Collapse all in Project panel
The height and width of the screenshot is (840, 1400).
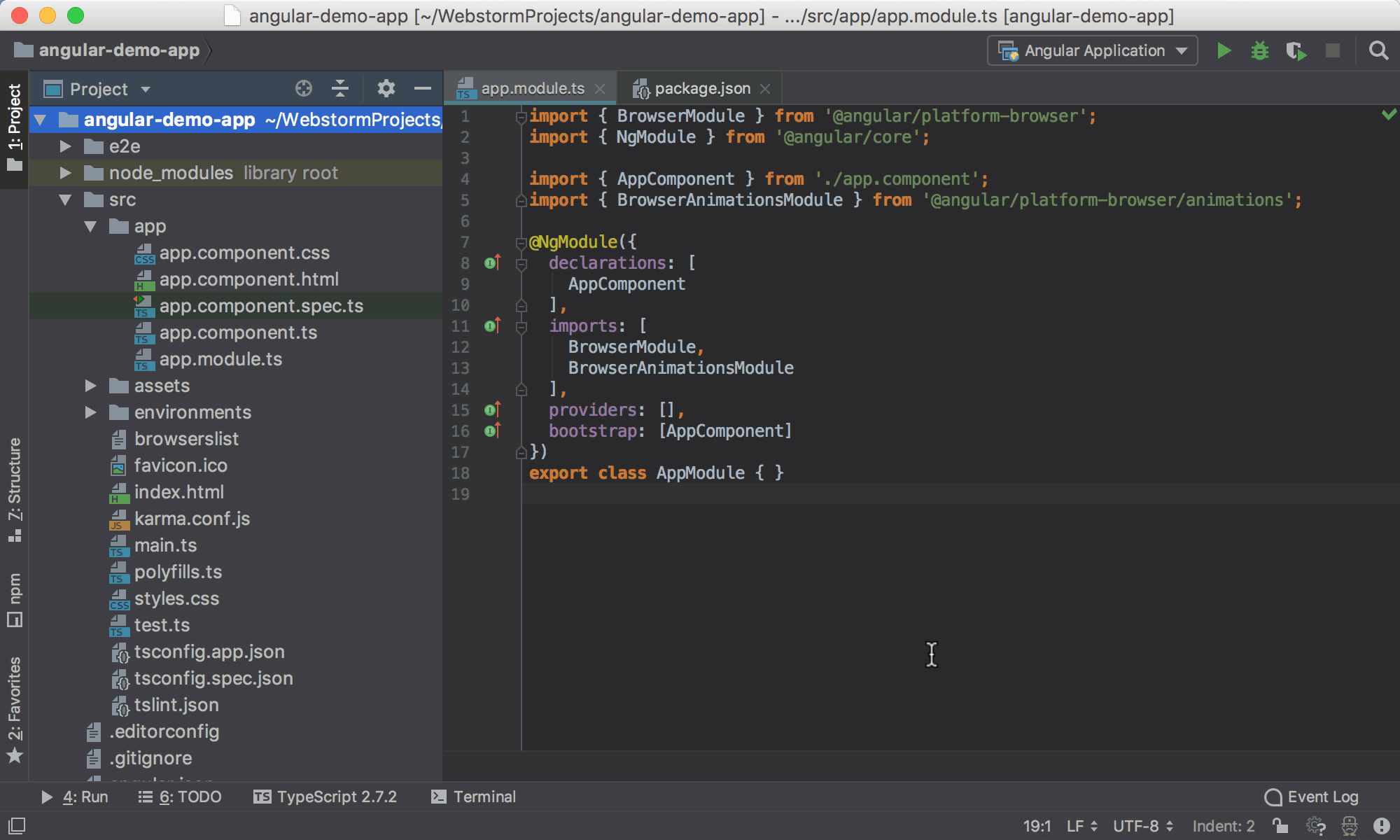click(340, 88)
